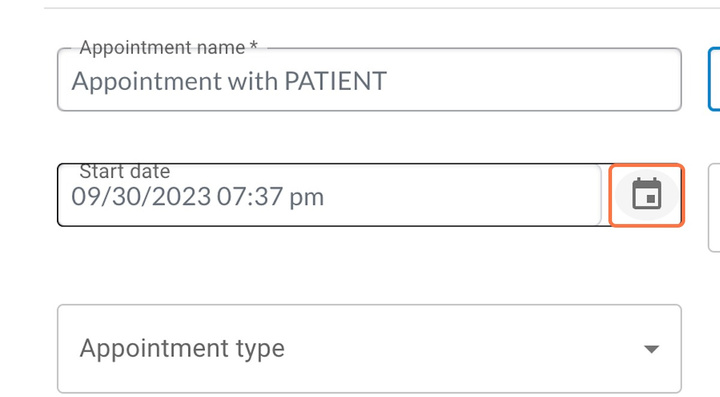Place cursor after PATIENT in name field
Viewport: 720px width, 397px height.
click(x=388, y=82)
